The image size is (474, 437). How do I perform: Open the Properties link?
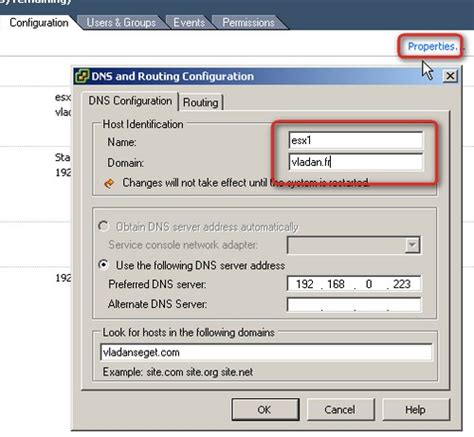(432, 46)
